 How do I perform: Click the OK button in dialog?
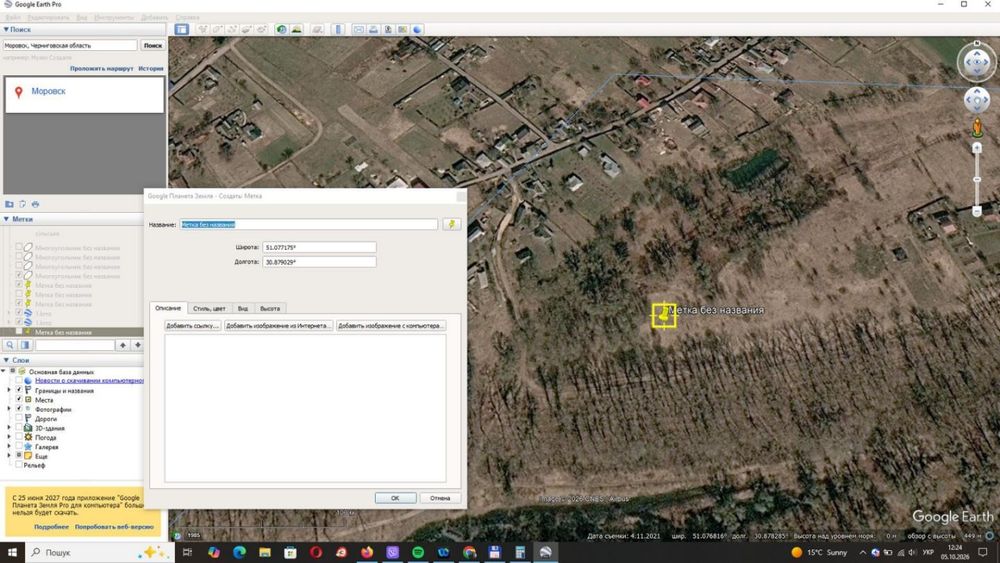point(395,498)
